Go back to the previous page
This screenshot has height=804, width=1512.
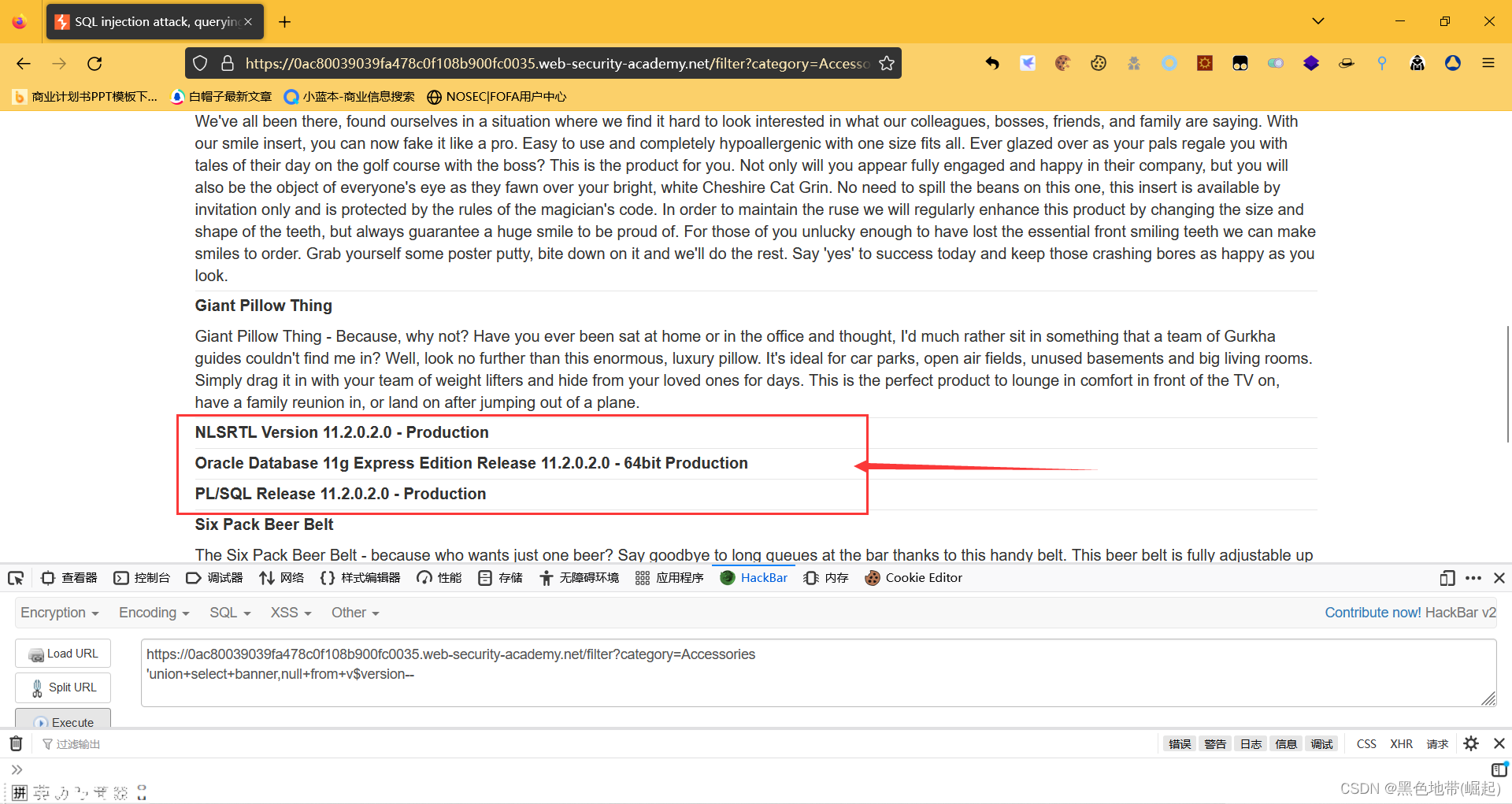pos(24,64)
